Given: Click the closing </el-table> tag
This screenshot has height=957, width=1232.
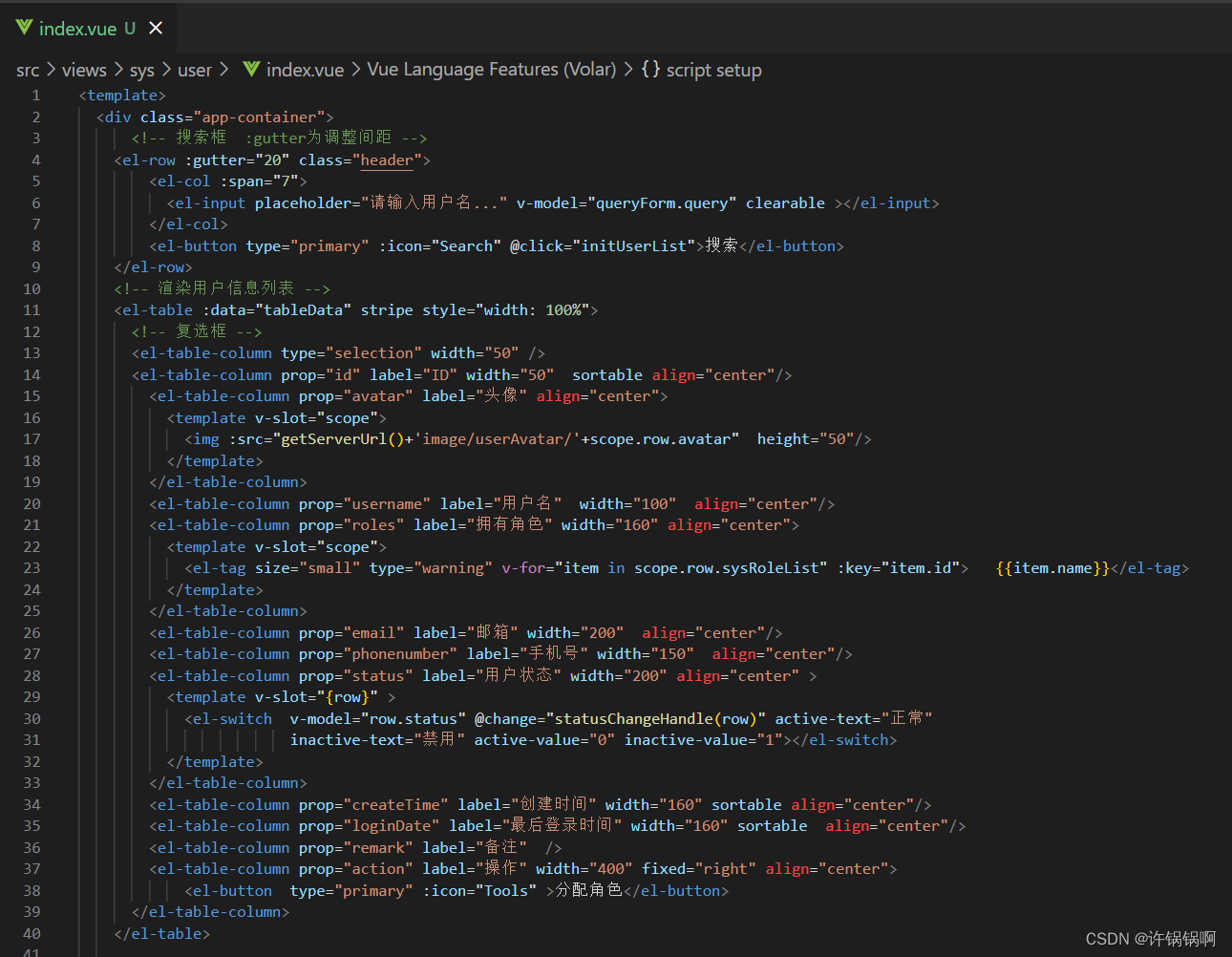Looking at the screenshot, I should click(162, 934).
